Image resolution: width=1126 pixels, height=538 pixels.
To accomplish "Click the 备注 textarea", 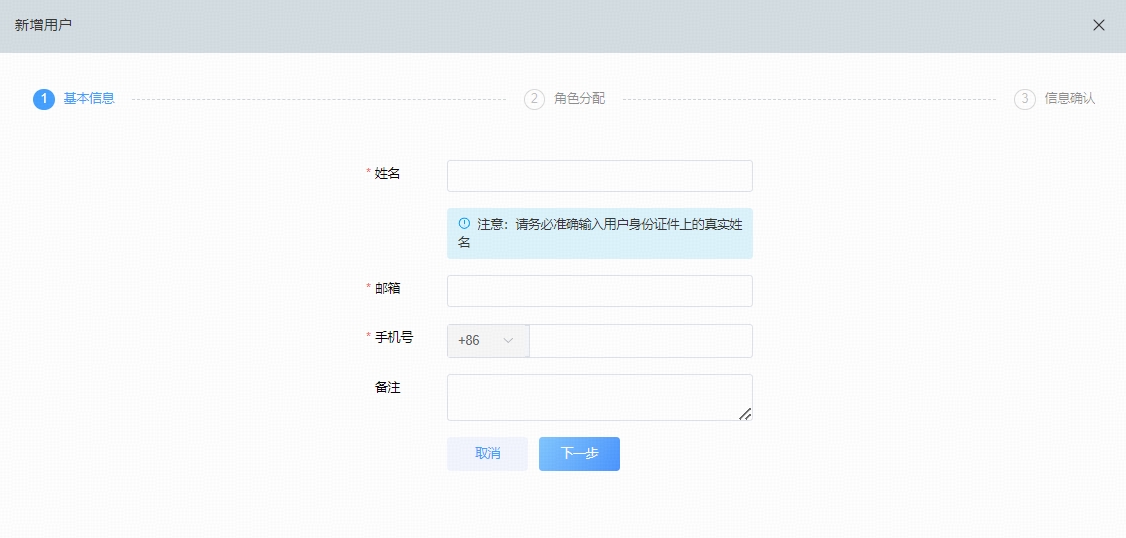I will coord(600,397).
